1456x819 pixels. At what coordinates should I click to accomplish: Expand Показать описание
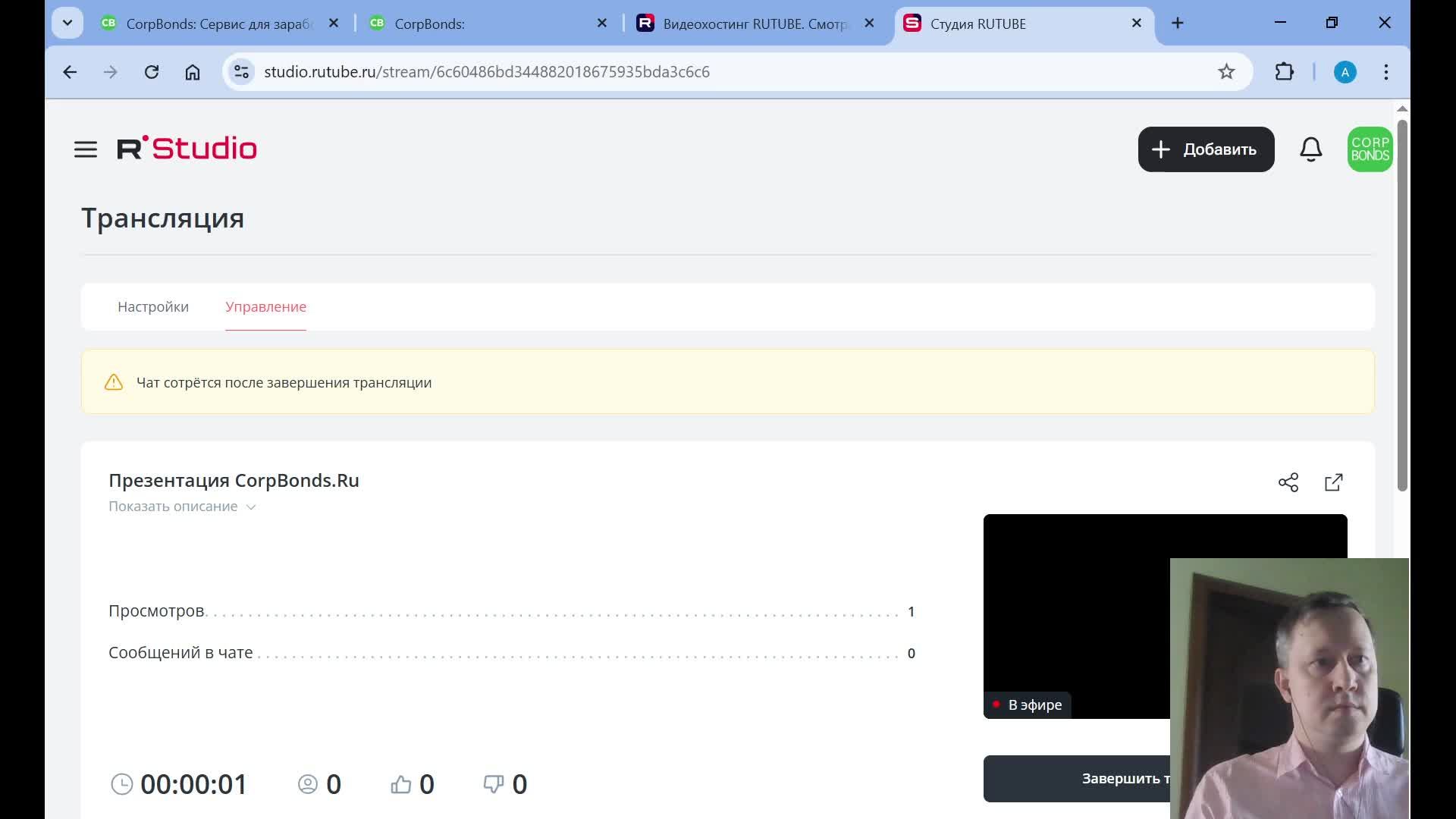[182, 507]
